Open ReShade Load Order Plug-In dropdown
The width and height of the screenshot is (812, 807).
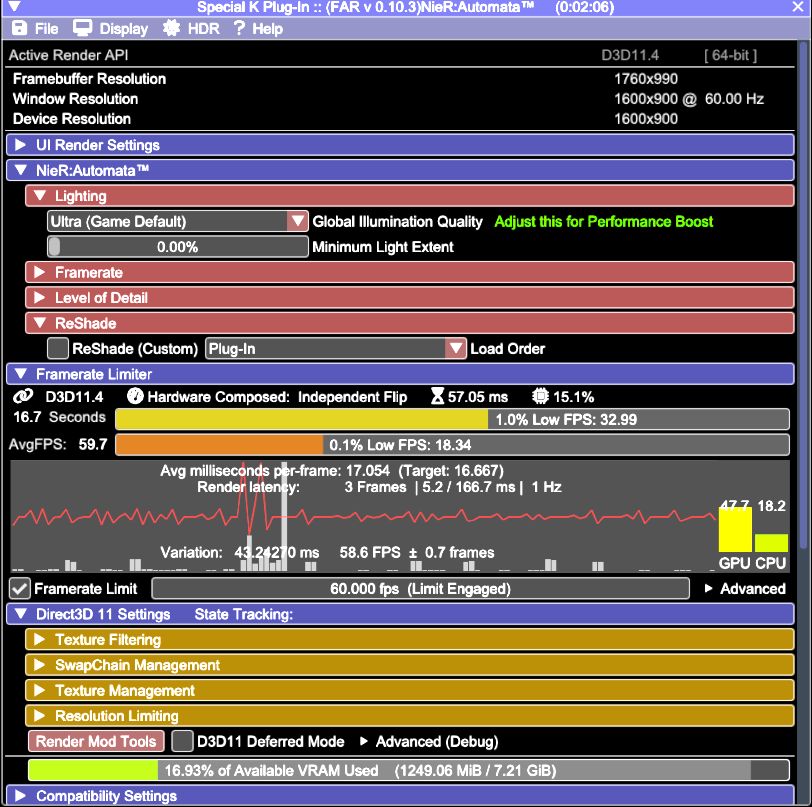pyautogui.click(x=336, y=349)
